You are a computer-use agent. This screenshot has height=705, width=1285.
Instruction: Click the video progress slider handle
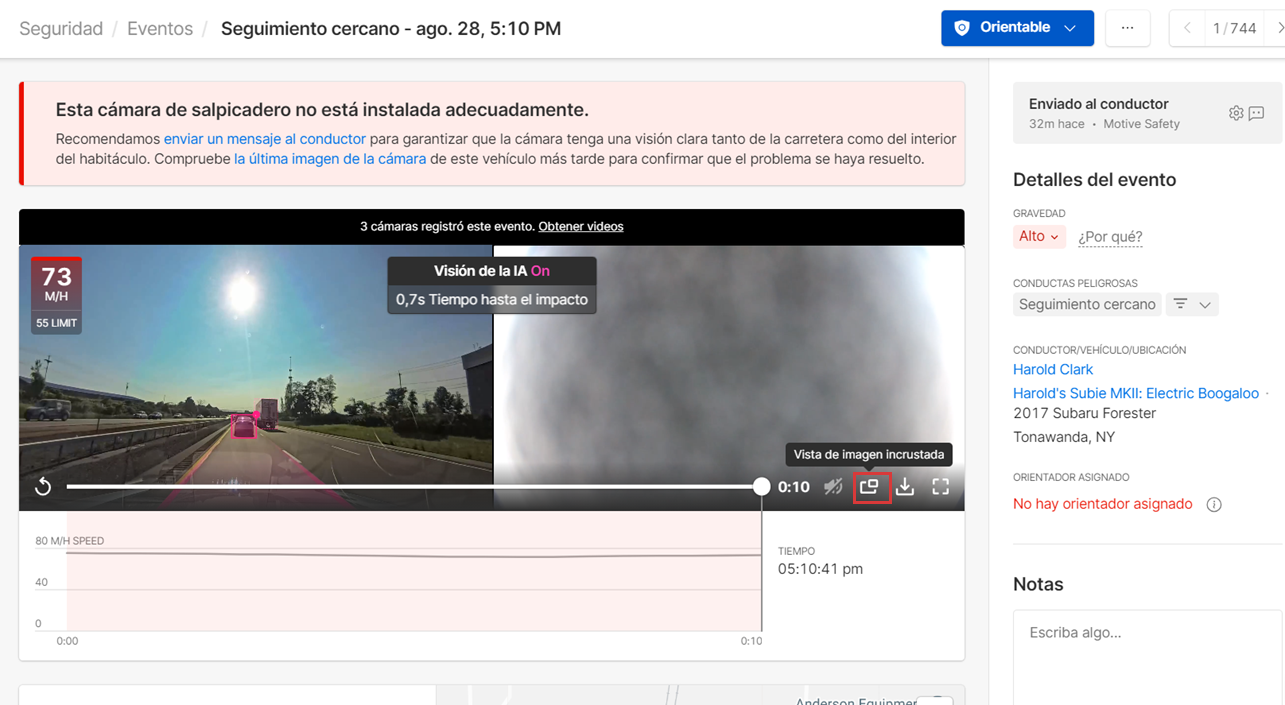[x=762, y=487]
